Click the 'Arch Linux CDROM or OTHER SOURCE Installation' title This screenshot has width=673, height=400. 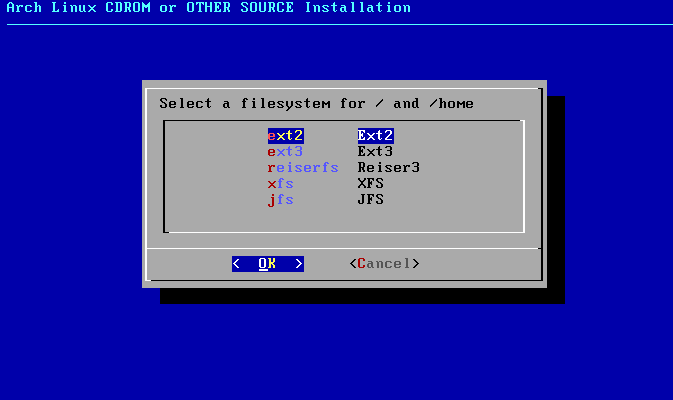[209, 7]
